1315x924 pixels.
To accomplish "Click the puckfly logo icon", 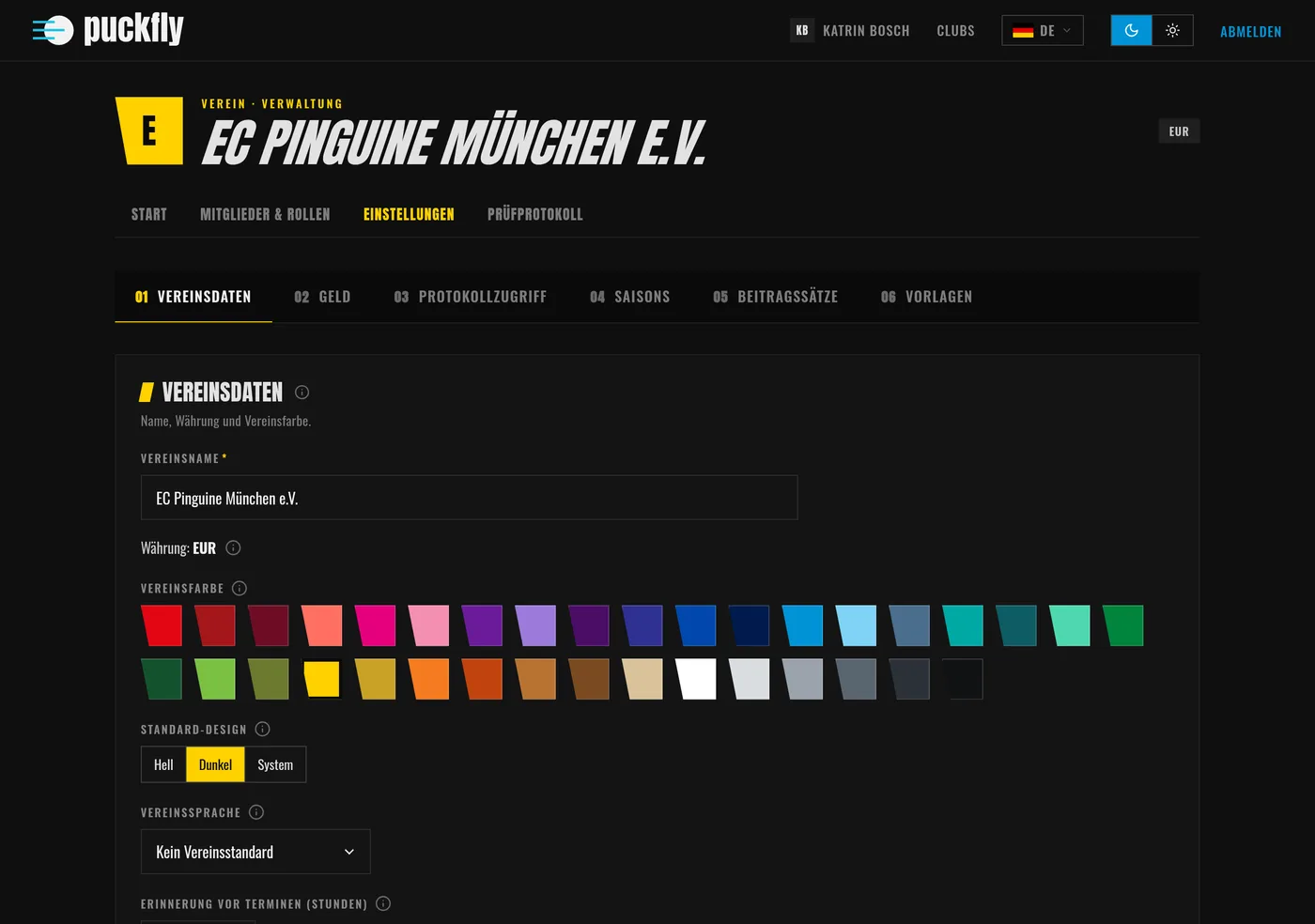I will coord(53,30).
